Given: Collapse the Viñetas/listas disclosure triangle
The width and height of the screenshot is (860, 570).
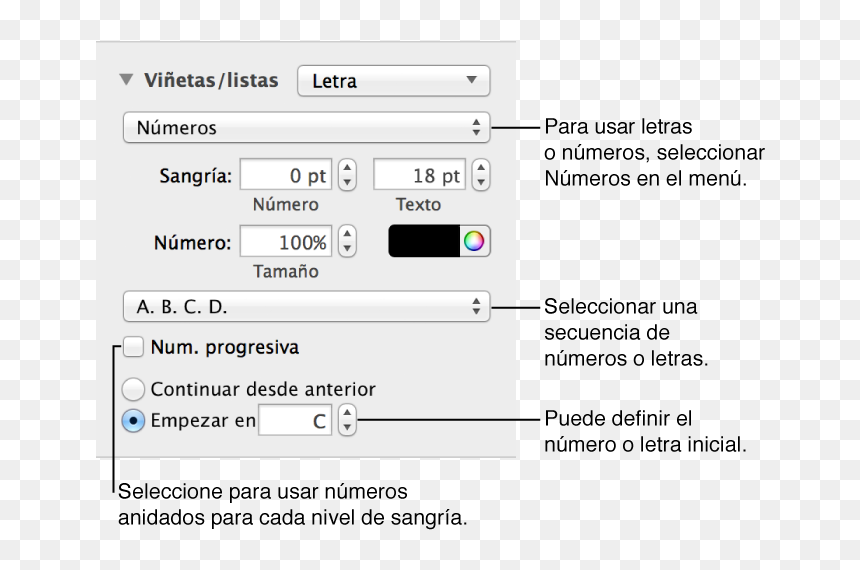Looking at the screenshot, I should pyautogui.click(x=126, y=80).
